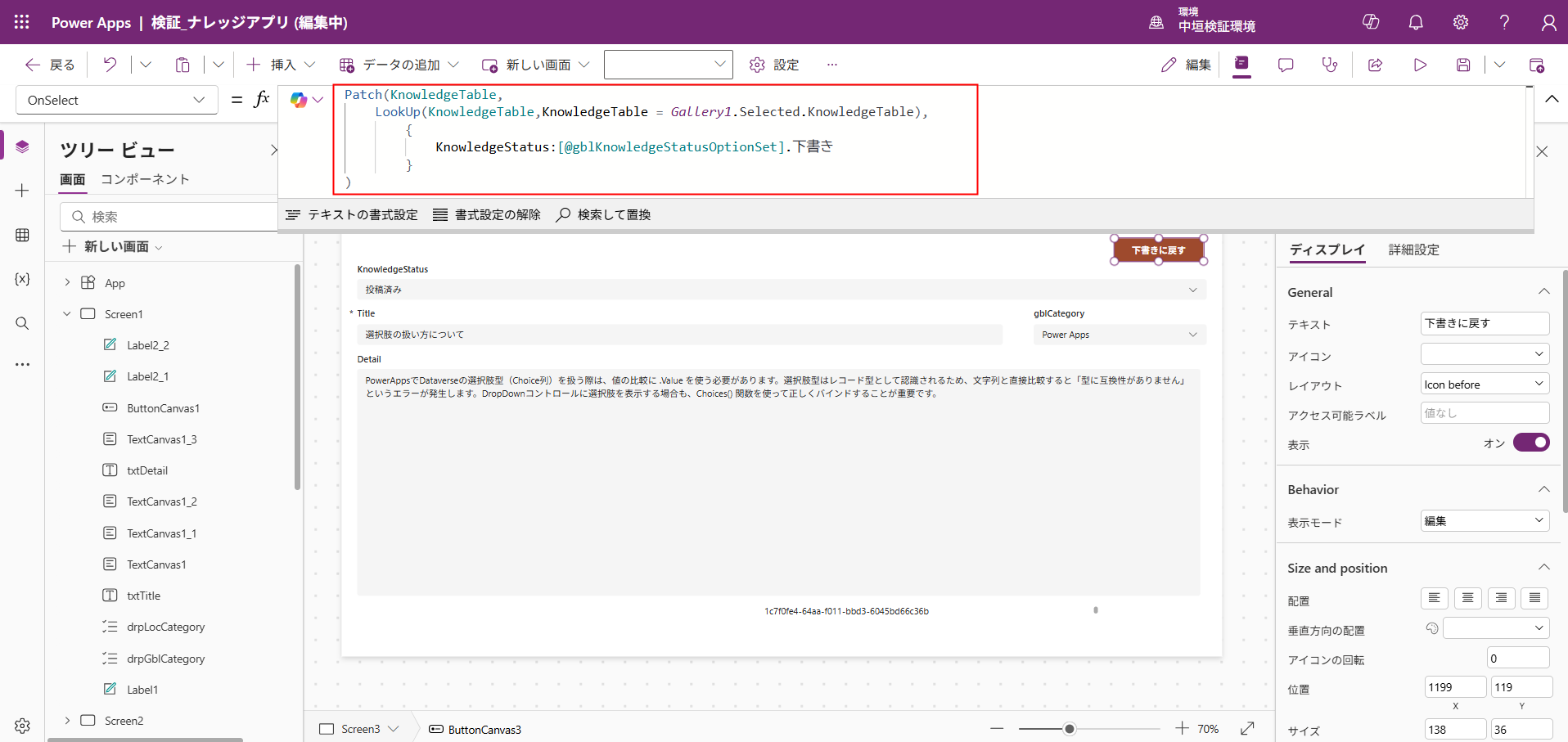Image resolution: width=1568 pixels, height=742 pixels.
Task: Open the Comments icon
Action: click(x=1286, y=65)
